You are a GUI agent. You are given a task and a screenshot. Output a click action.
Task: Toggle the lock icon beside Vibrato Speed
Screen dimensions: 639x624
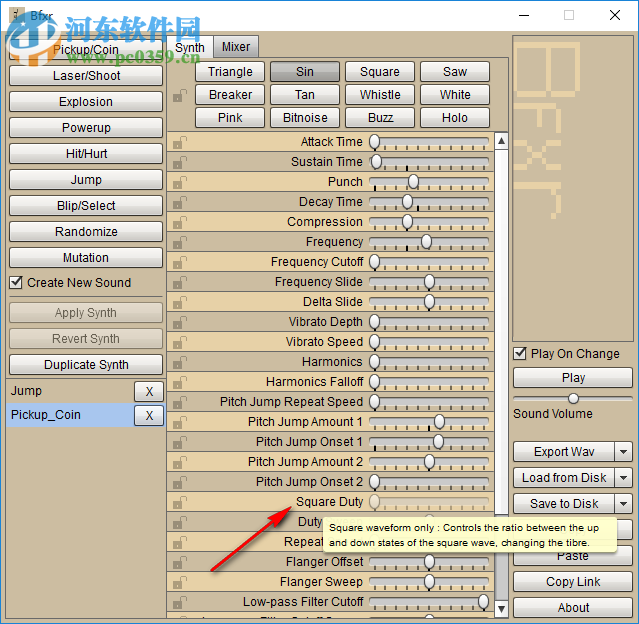[x=180, y=342]
